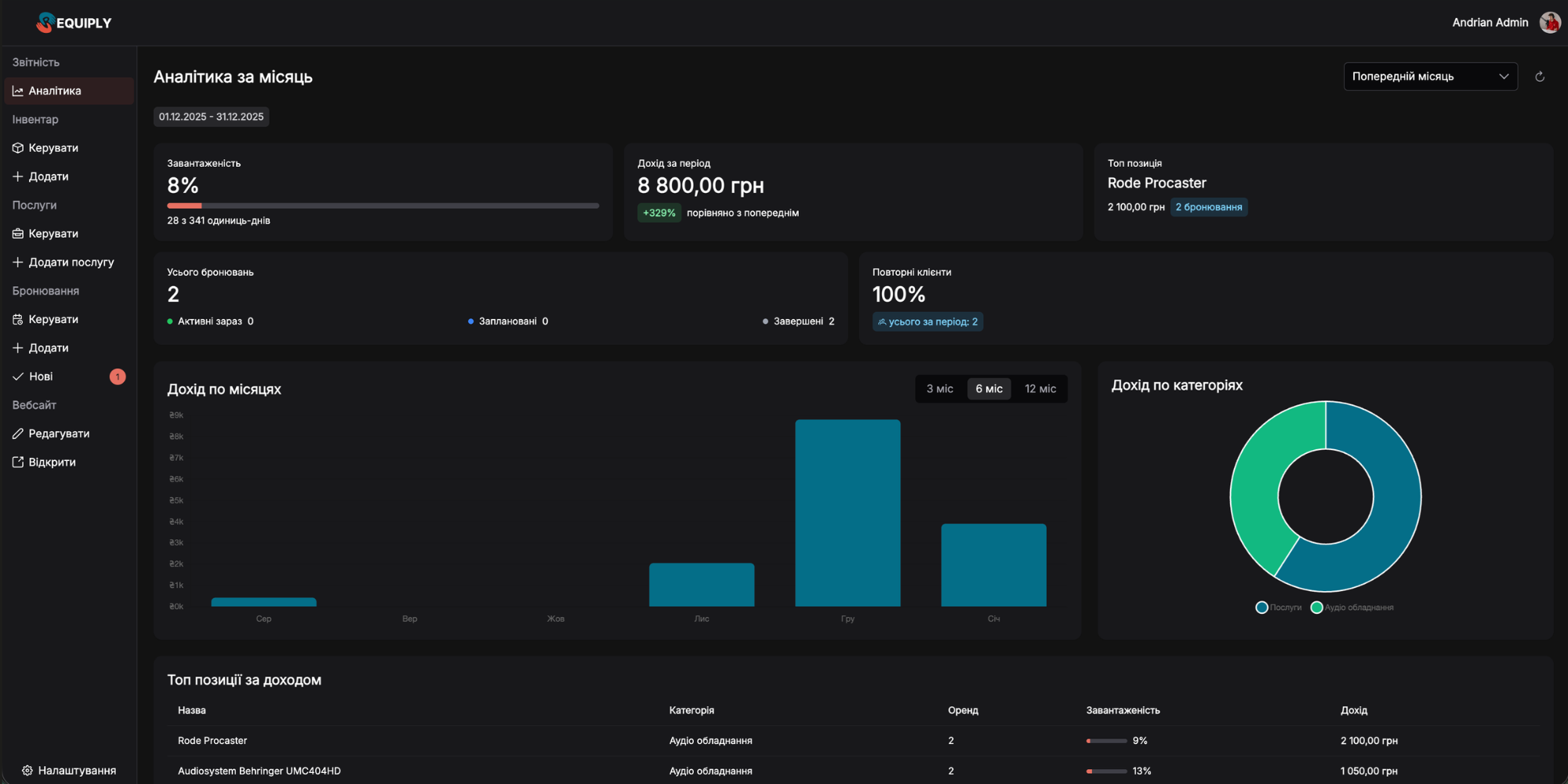The image size is (1568, 784).
Task: Select the Аналітика chart icon in sidebar
Action: click(17, 90)
